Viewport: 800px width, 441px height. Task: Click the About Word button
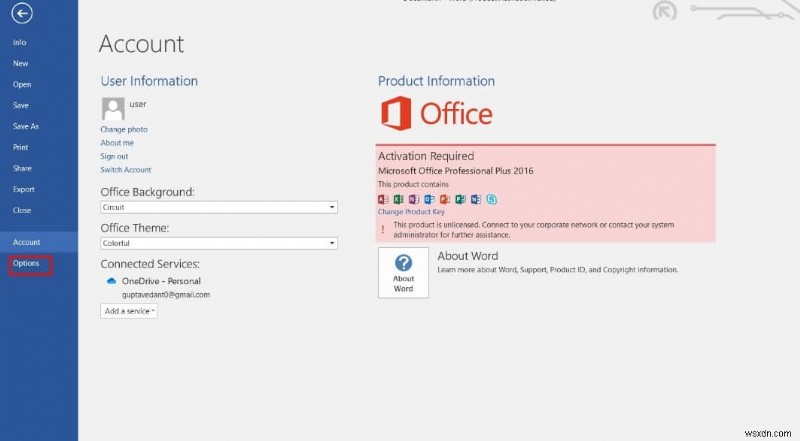tap(403, 273)
